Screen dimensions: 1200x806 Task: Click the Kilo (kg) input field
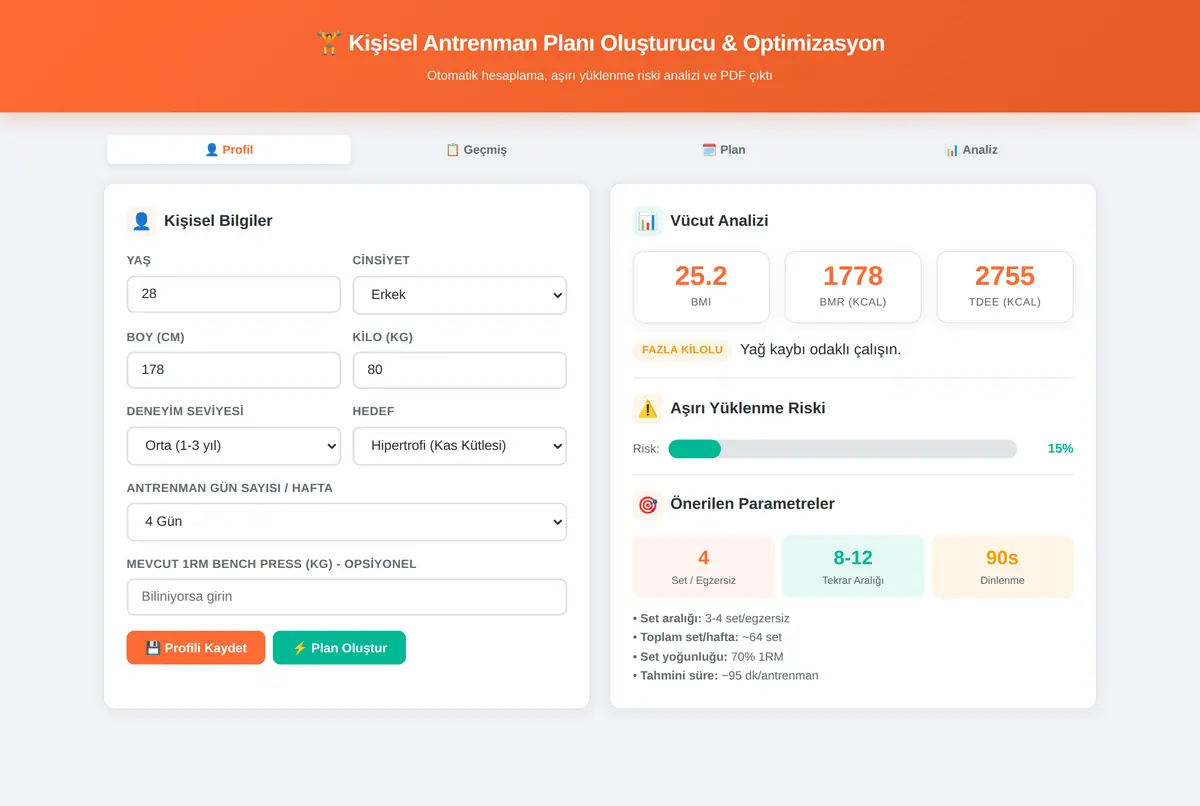(x=460, y=370)
